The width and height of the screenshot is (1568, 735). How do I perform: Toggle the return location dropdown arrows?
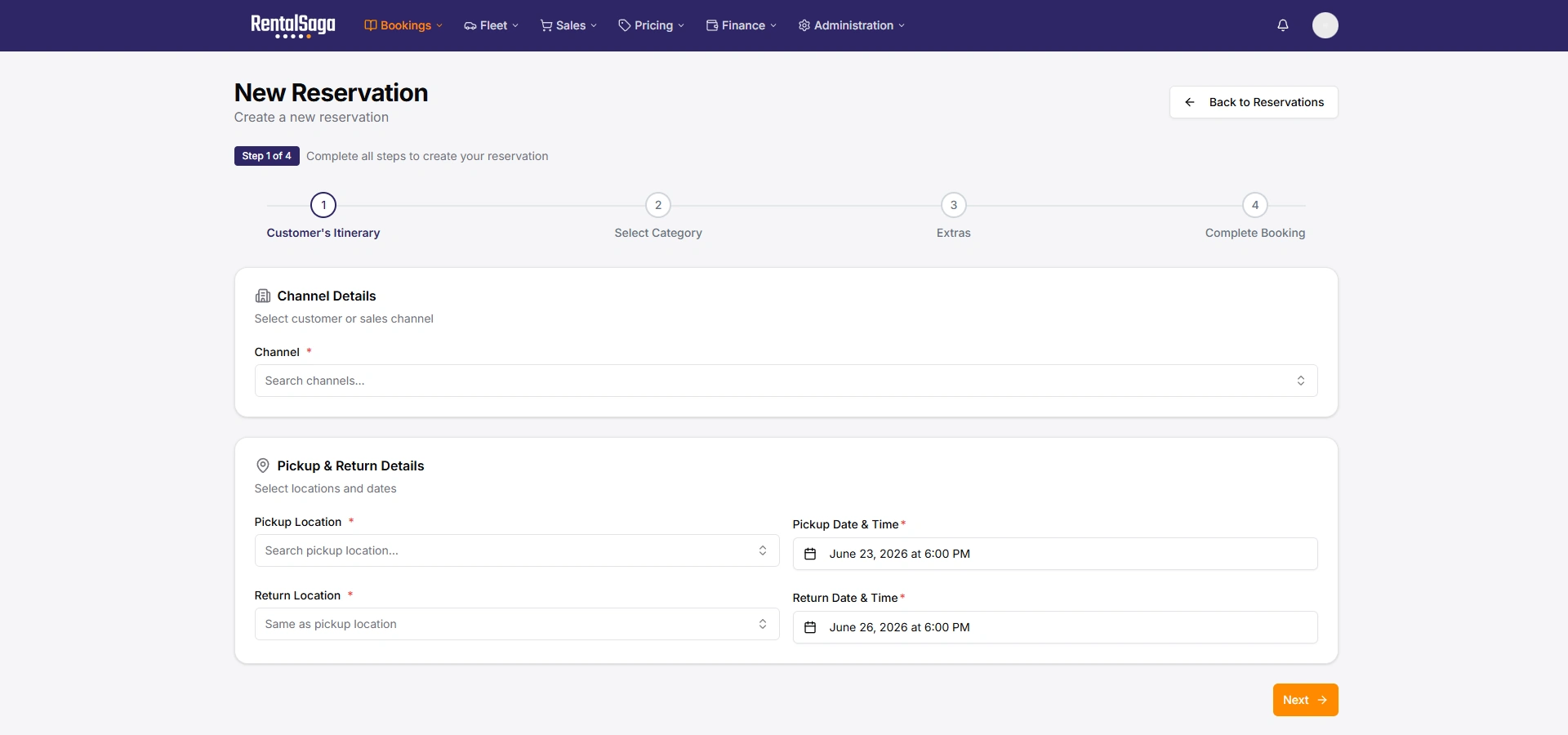[x=763, y=624]
